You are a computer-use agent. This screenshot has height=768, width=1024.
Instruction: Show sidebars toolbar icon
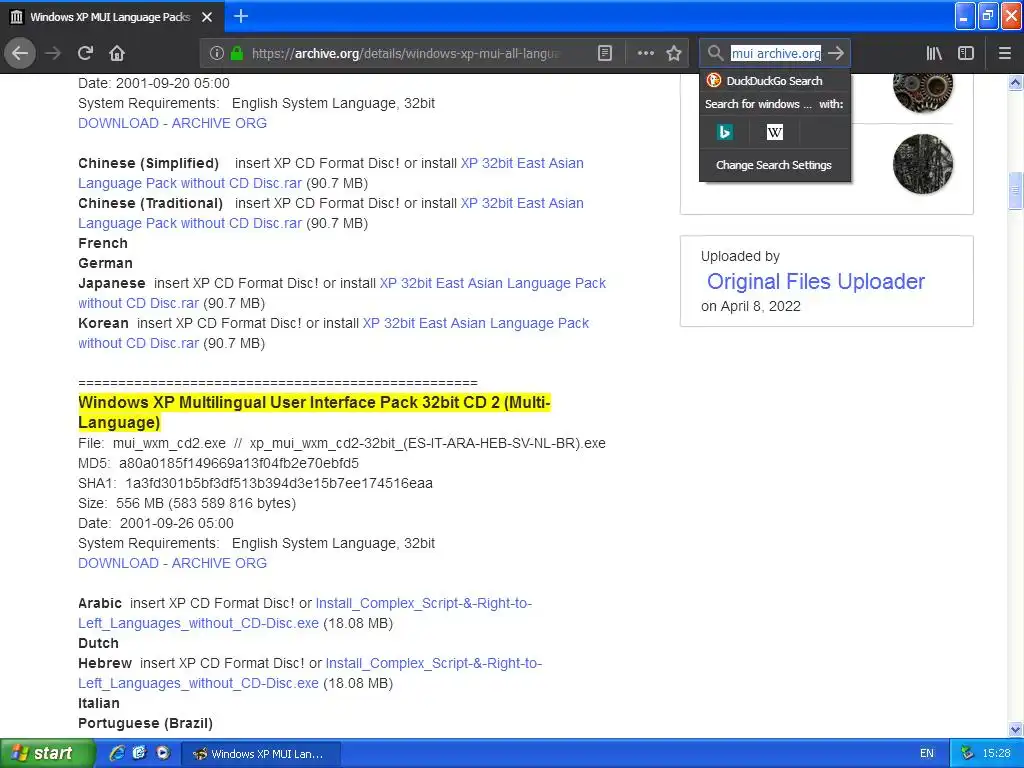tap(966, 54)
